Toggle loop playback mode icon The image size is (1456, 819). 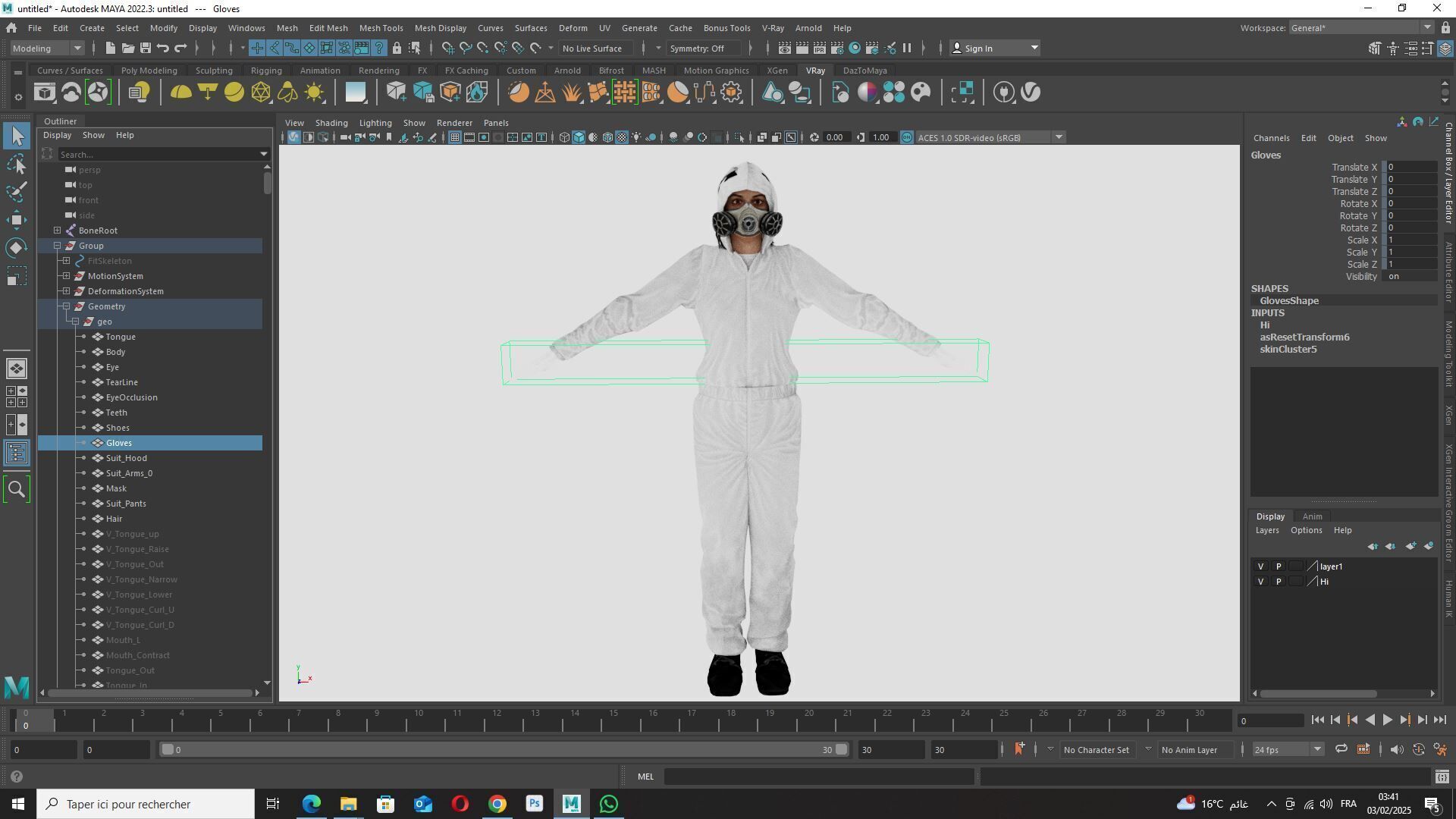click(x=1341, y=749)
